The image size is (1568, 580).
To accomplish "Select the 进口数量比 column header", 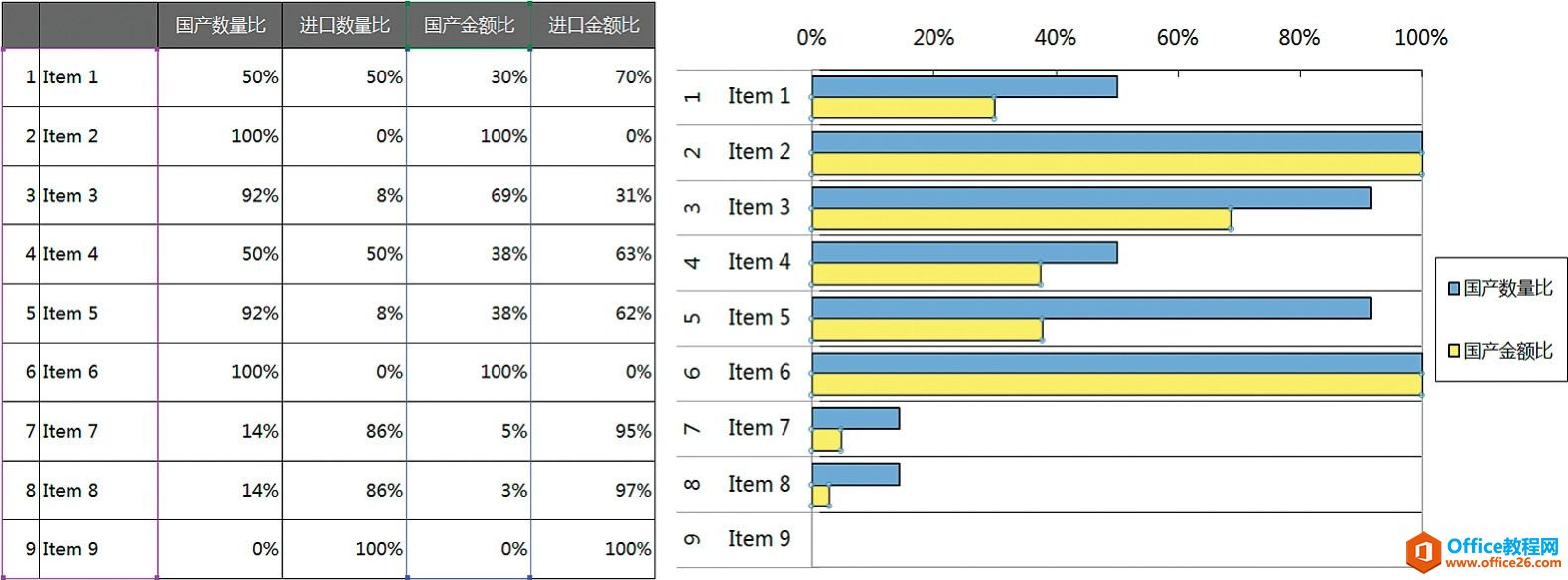I will [x=345, y=25].
